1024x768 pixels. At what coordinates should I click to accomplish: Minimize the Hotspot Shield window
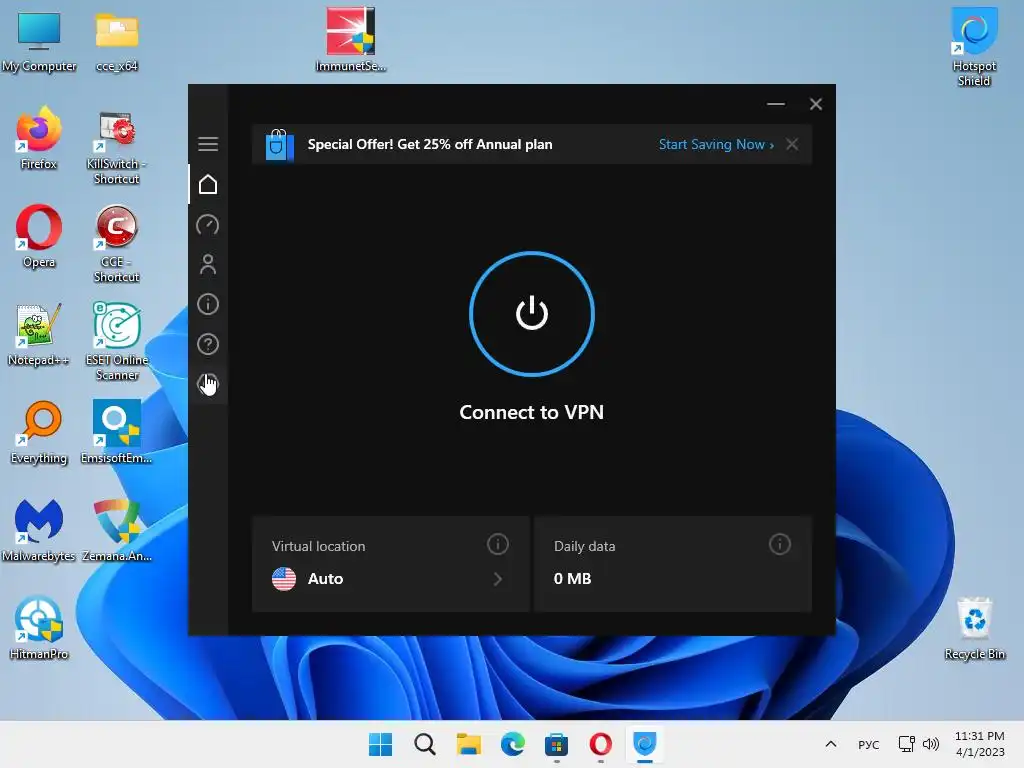tap(776, 104)
